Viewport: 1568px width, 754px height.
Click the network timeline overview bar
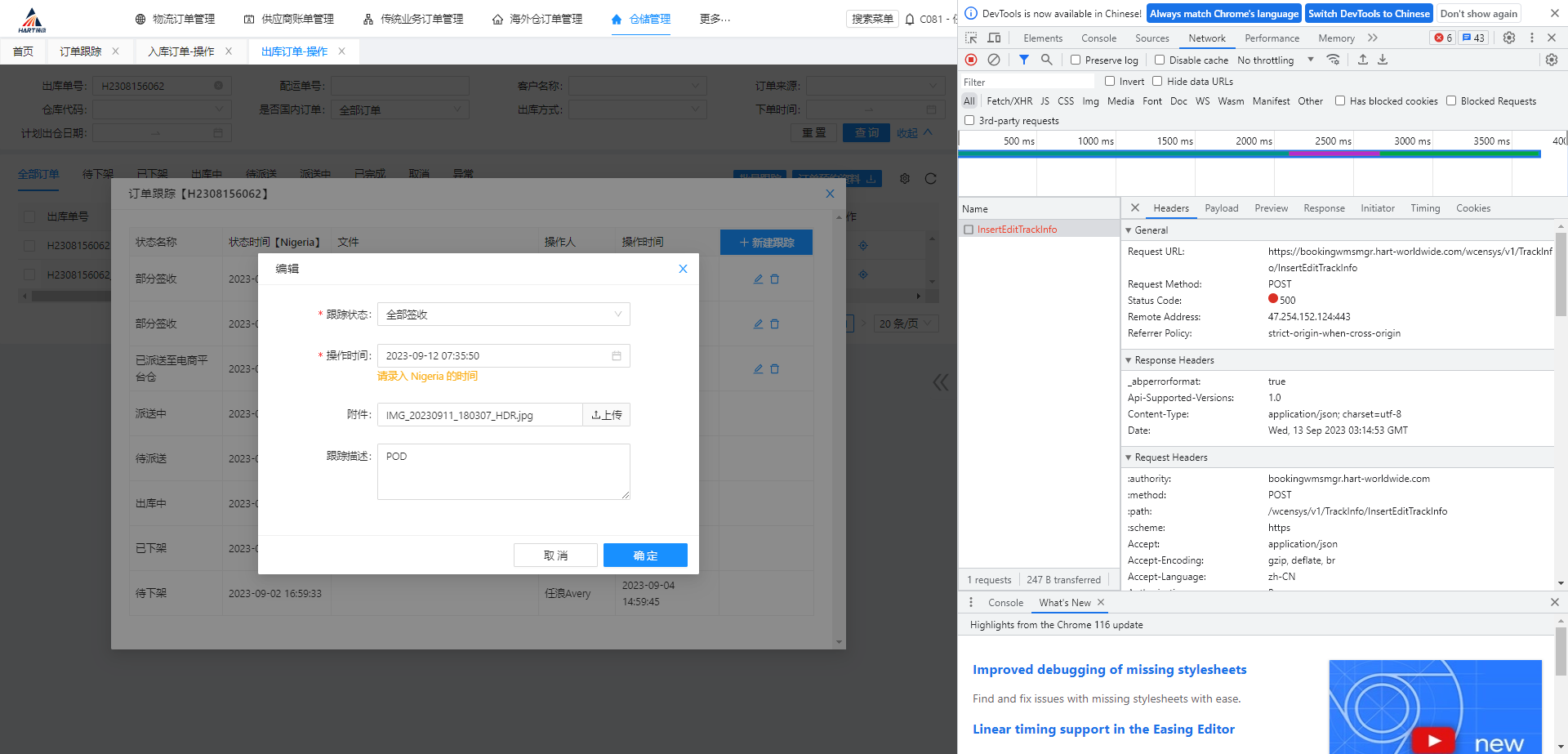click(1249, 154)
